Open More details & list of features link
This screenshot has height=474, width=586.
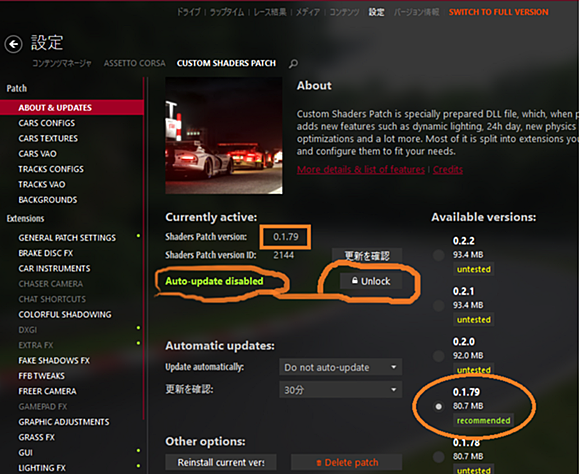click(361, 170)
